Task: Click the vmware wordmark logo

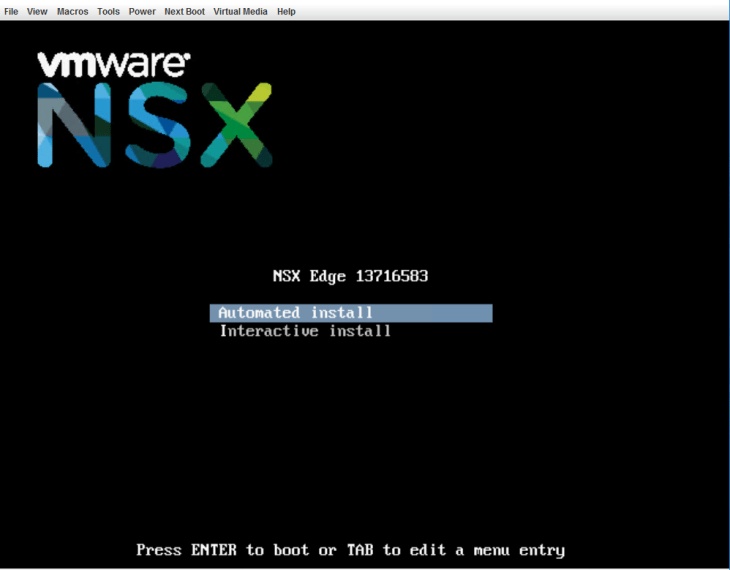Action: tap(113, 64)
